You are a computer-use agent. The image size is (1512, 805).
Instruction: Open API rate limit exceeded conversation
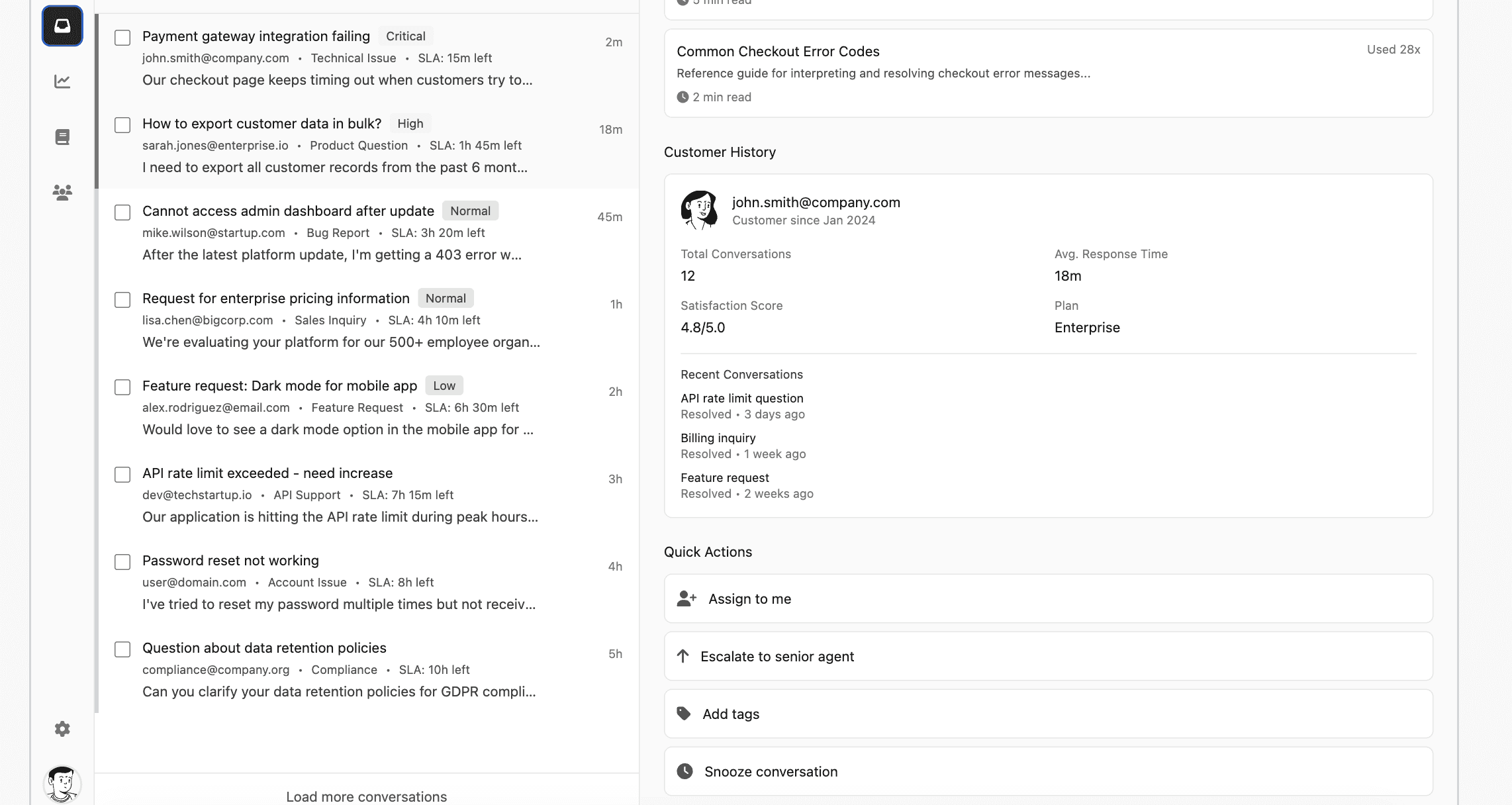[x=267, y=473]
